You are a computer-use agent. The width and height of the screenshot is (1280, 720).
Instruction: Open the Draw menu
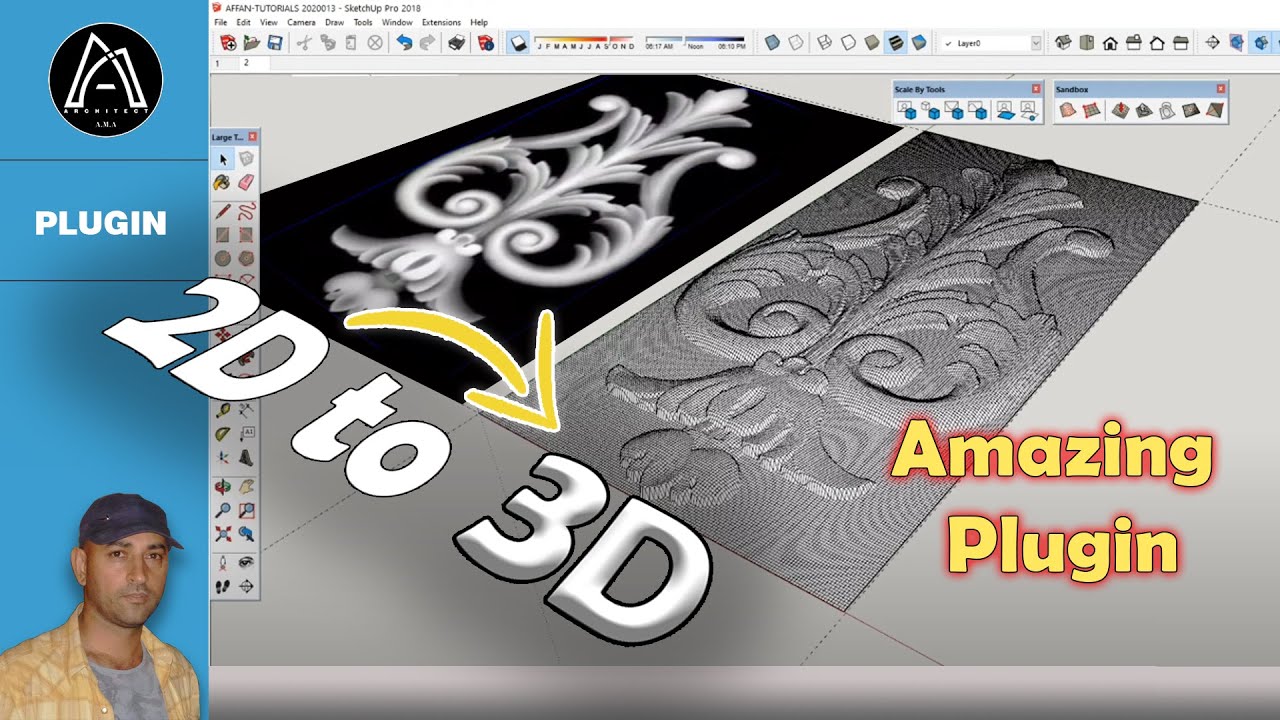coord(334,22)
